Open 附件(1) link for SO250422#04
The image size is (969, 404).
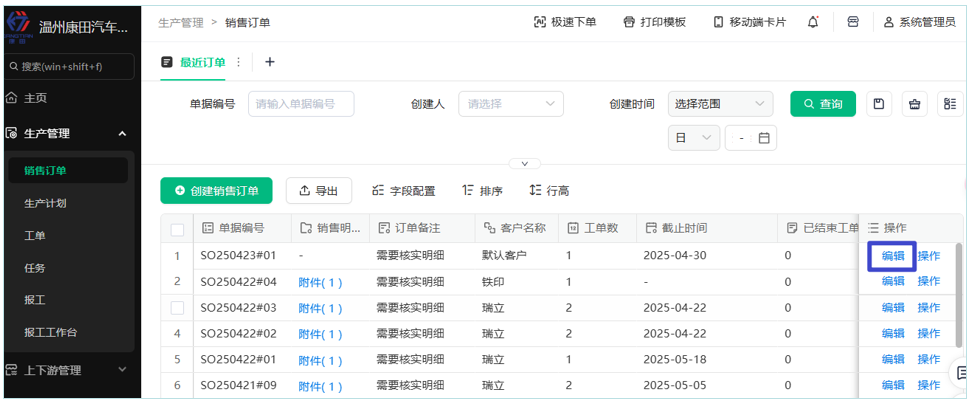coord(320,282)
